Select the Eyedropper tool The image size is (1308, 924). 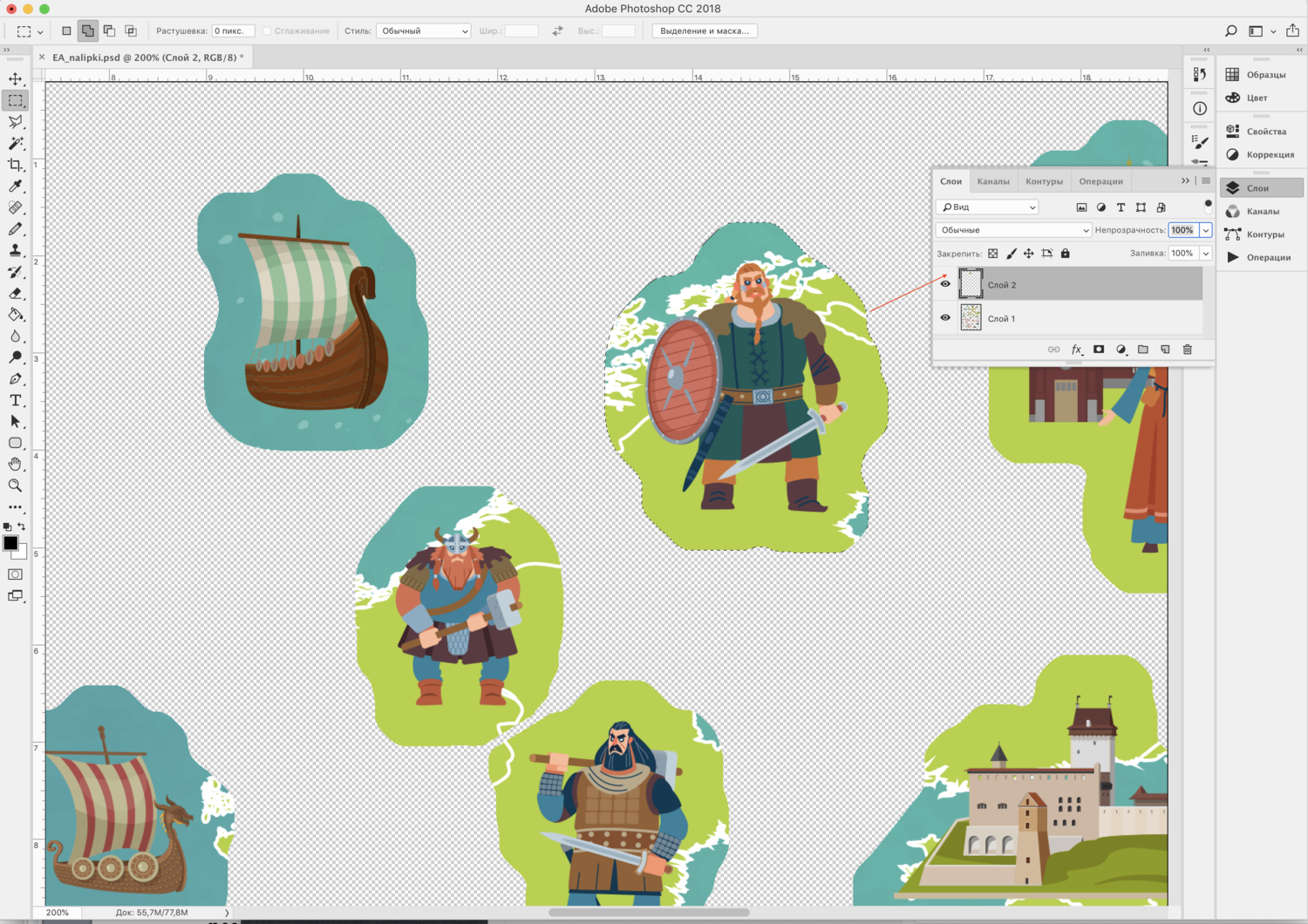pos(16,187)
